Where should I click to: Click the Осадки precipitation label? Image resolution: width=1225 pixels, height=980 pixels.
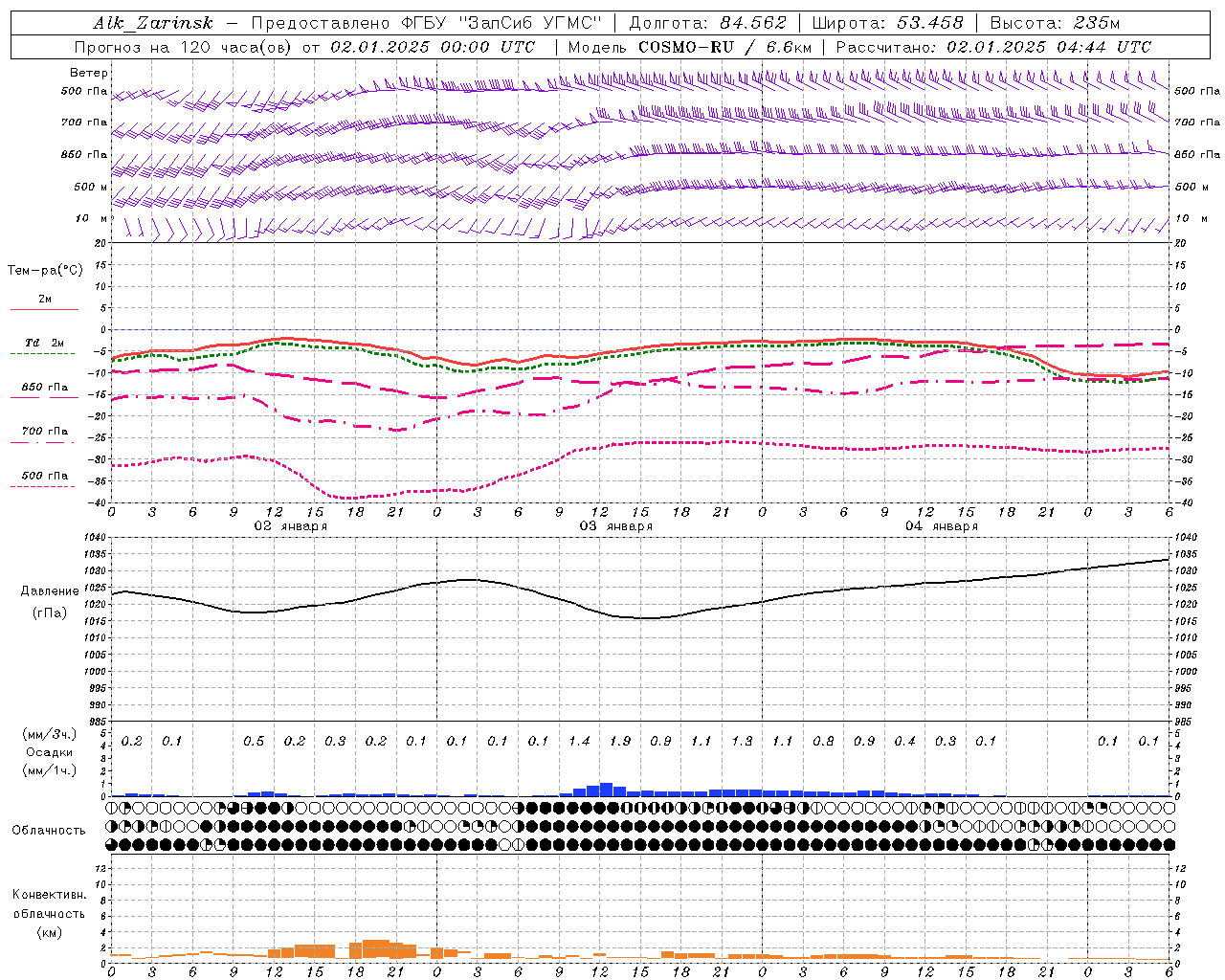click(x=49, y=752)
